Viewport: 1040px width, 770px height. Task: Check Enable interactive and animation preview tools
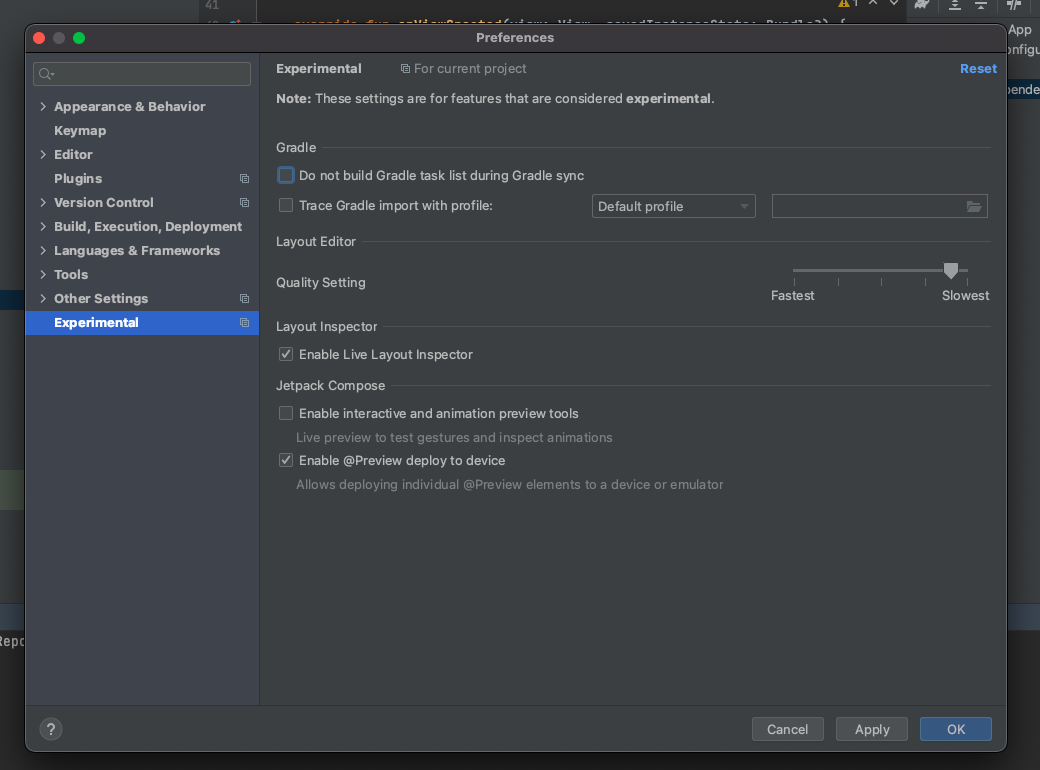tap(286, 413)
